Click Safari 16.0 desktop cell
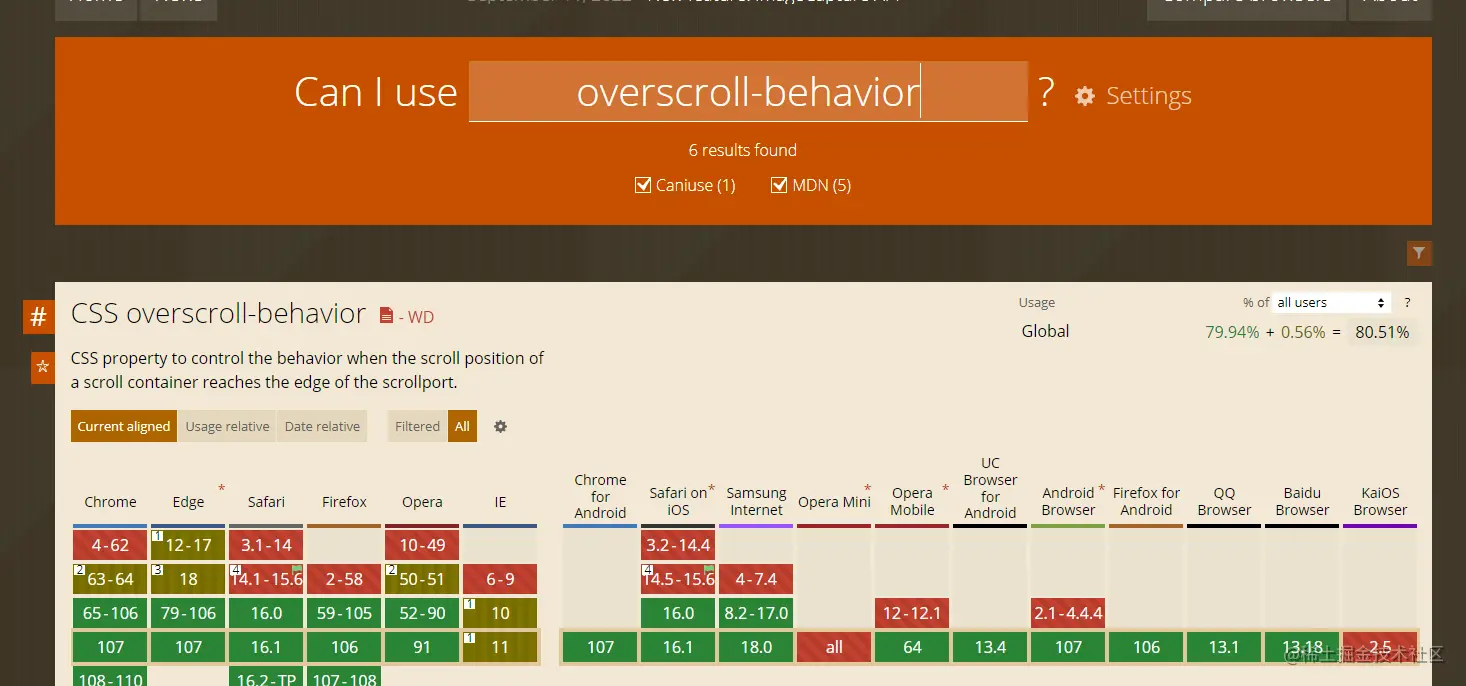The height and width of the screenshot is (686, 1466). (266, 613)
